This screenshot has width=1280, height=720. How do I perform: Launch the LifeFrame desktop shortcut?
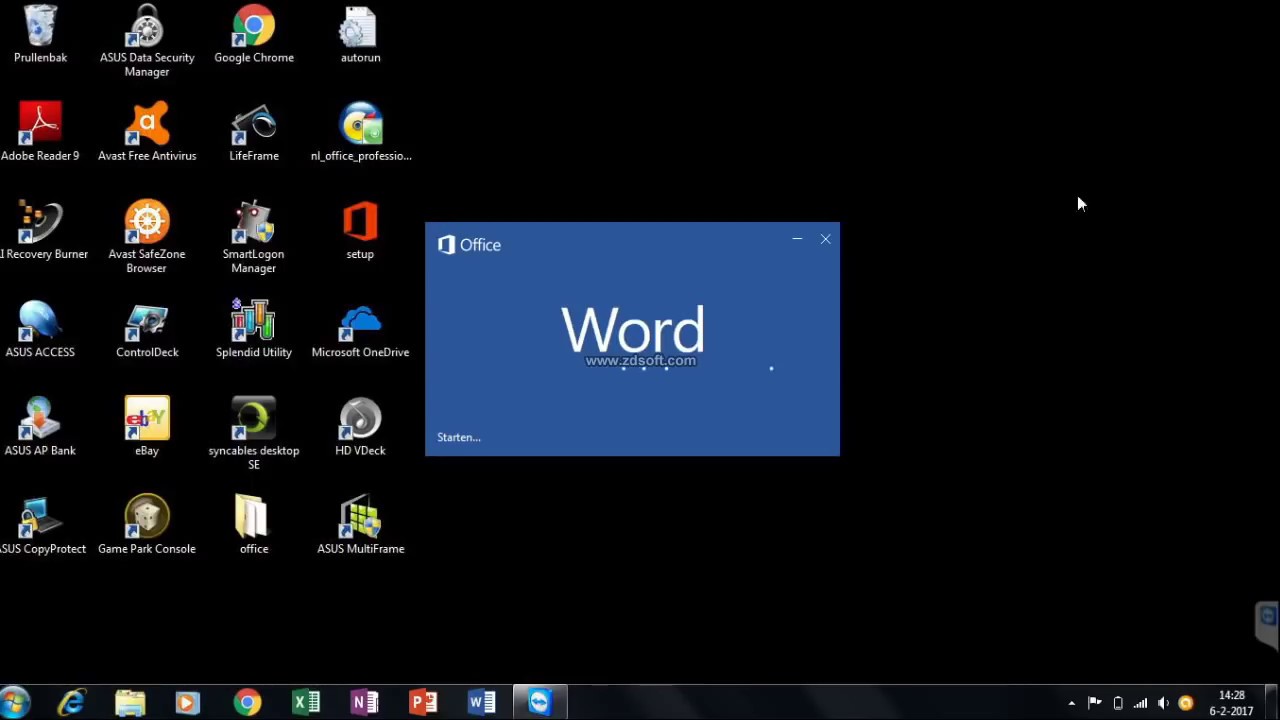tap(254, 132)
